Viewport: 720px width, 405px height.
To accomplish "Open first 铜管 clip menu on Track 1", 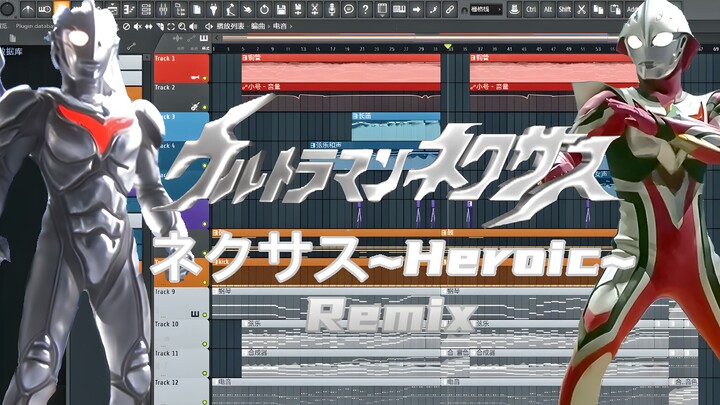I will (245, 58).
